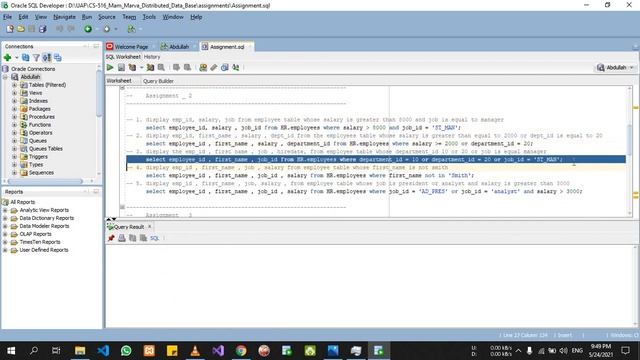Screen dimensions: 640x360
Task: Click the green Back navigation arrow
Action: [88, 29]
